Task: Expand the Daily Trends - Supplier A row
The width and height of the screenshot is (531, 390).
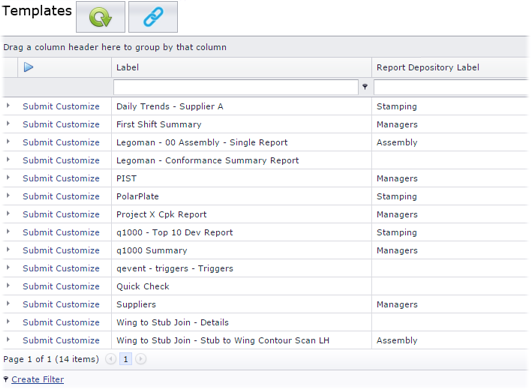Action: [8, 106]
